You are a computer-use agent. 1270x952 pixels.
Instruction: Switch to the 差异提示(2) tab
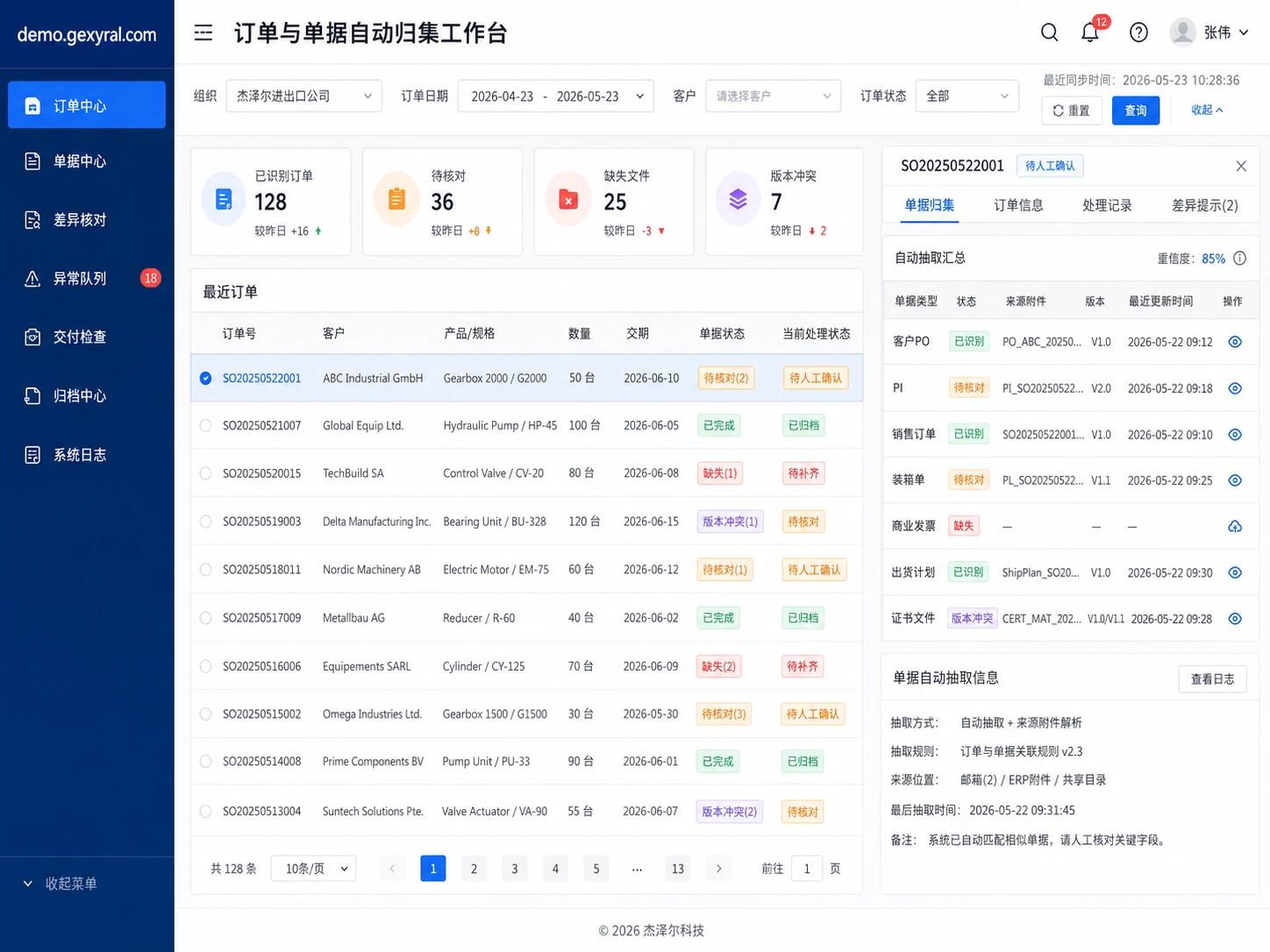pyautogui.click(x=1204, y=205)
